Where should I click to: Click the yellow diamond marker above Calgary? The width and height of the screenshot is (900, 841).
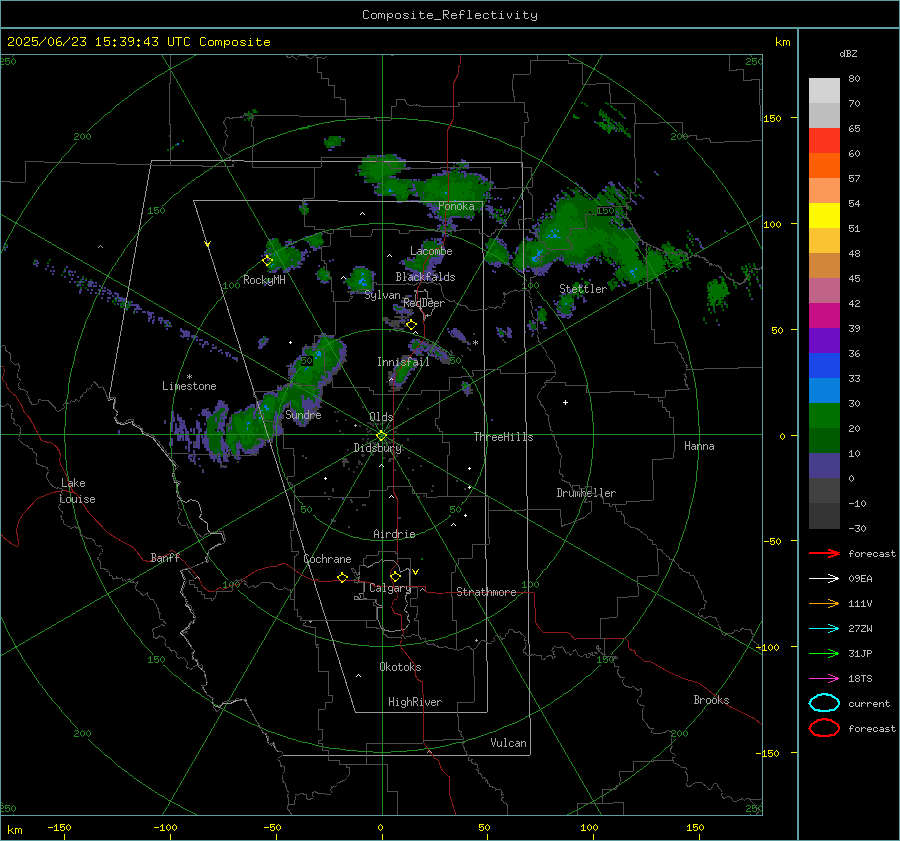[395, 576]
